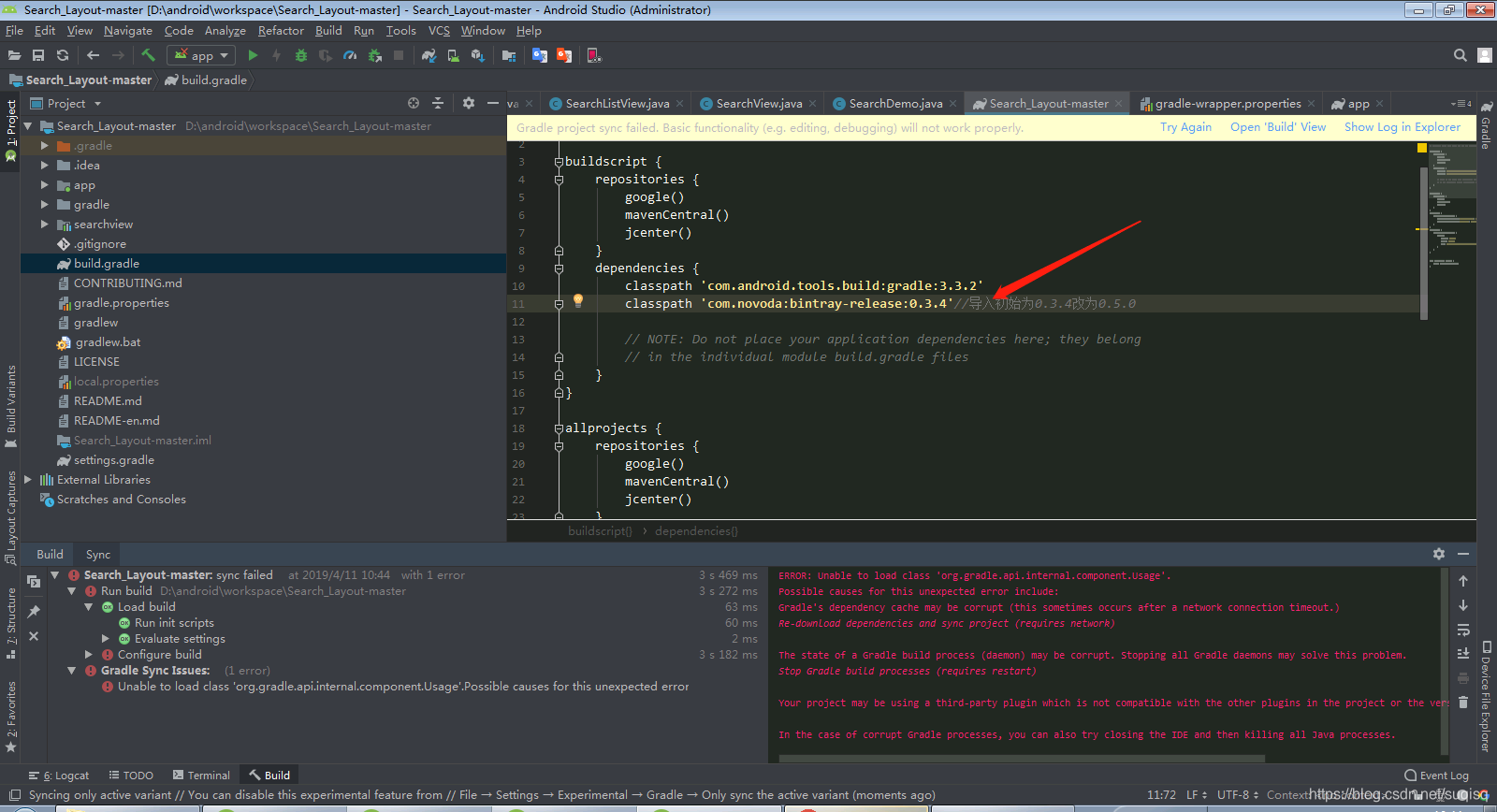Select gradle.properties in the project tree
Viewport: 1497px width, 812px height.
click(x=122, y=303)
